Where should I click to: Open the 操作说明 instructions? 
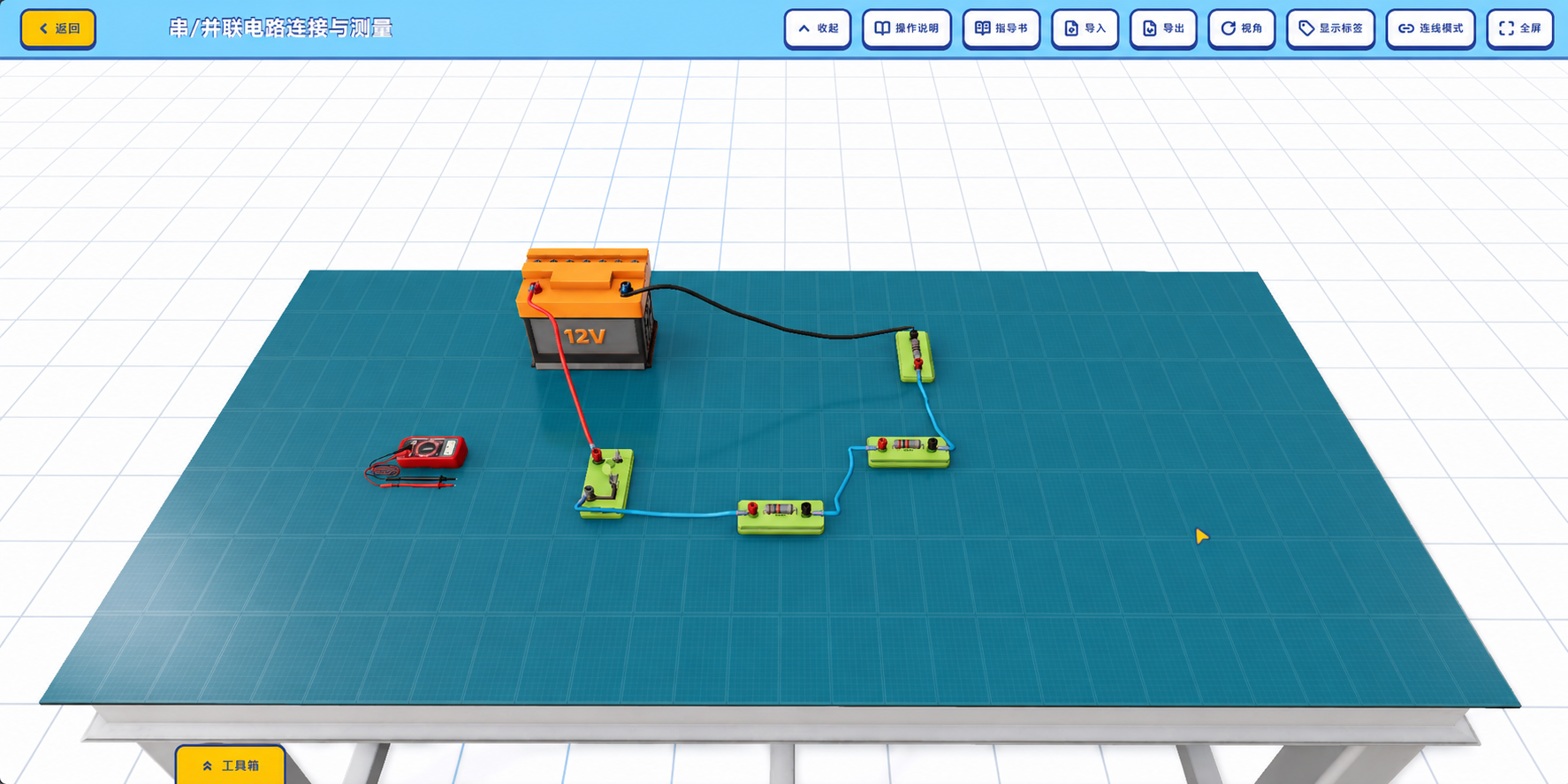pyautogui.click(x=907, y=28)
